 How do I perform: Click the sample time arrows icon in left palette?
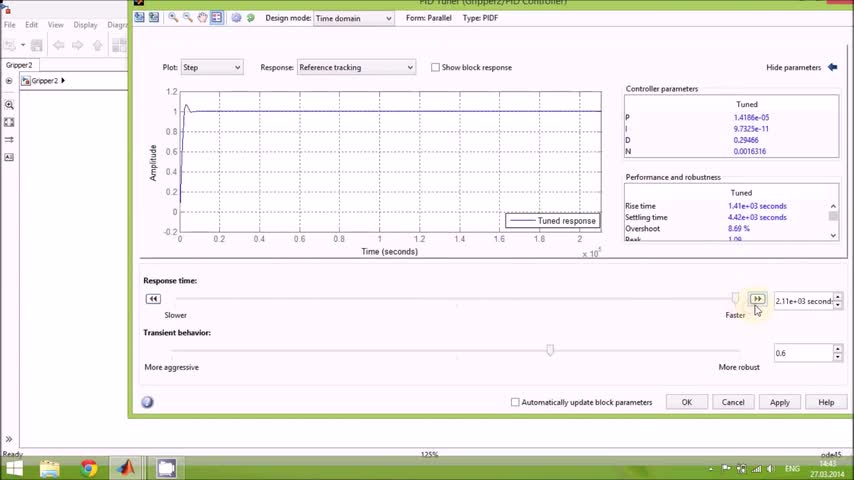[x=9, y=139]
